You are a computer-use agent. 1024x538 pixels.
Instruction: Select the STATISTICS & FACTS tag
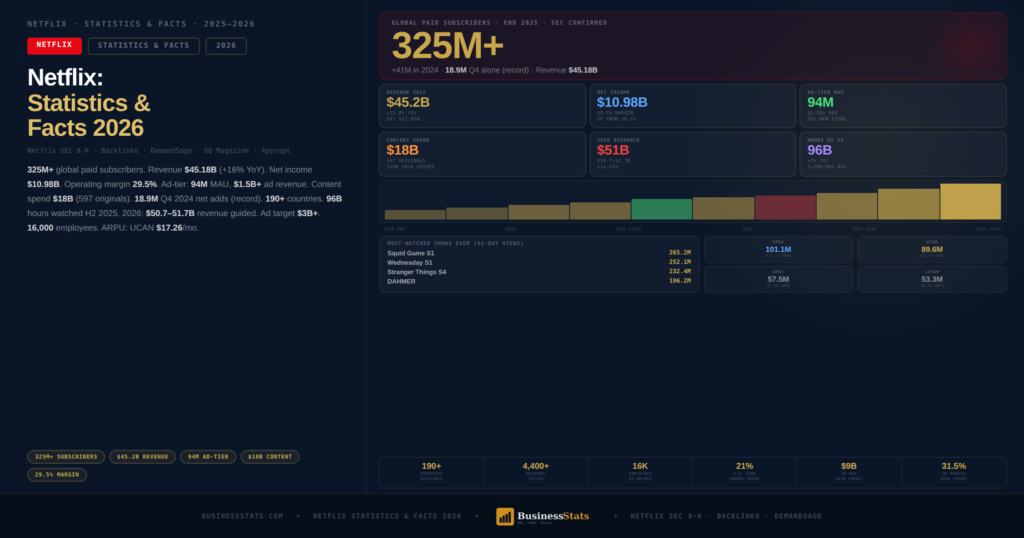tap(144, 46)
